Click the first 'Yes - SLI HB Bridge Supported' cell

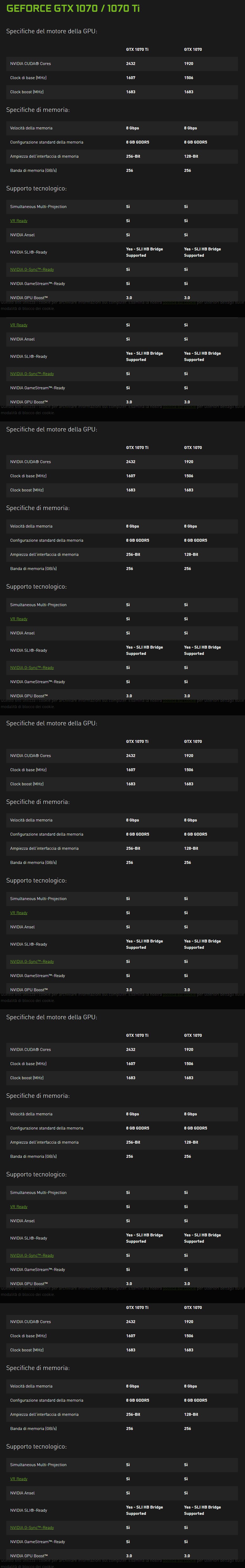point(145,252)
